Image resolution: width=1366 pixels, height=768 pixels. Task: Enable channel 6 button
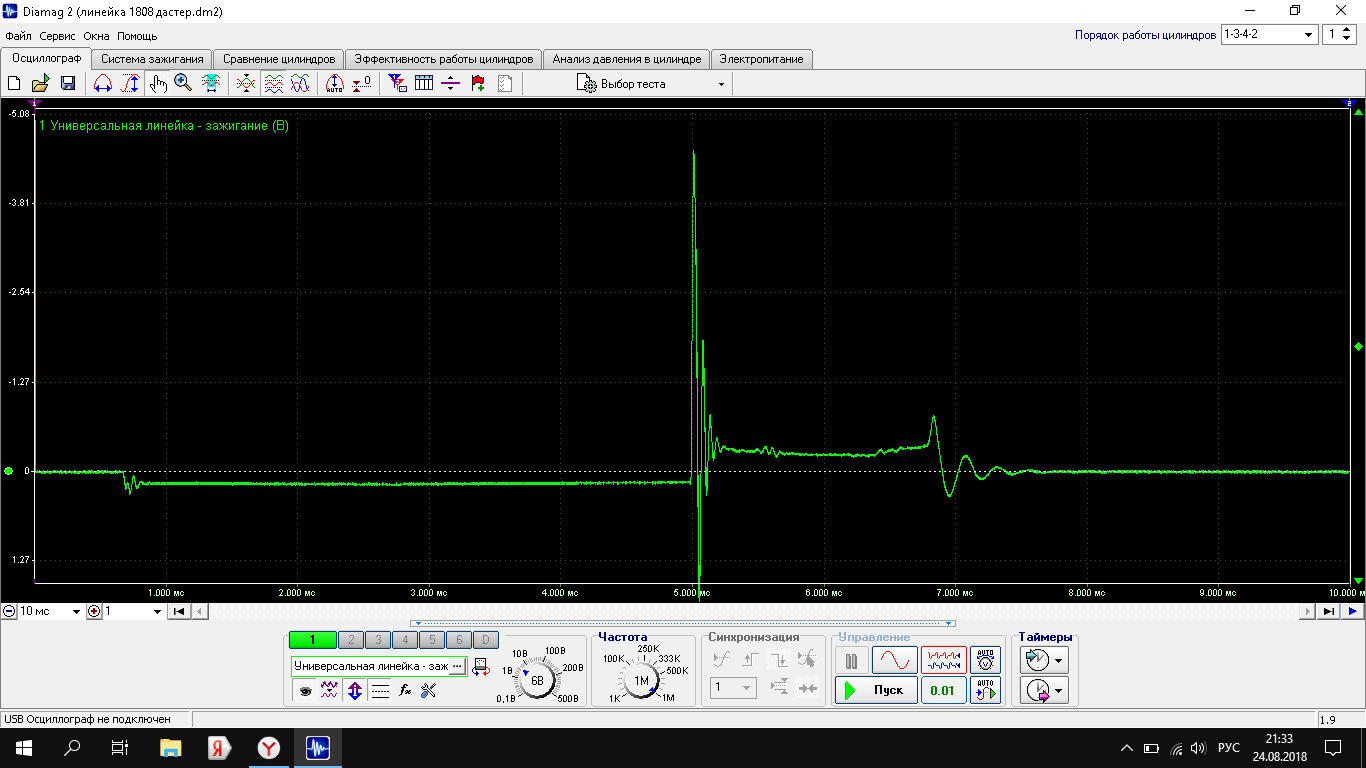click(458, 640)
